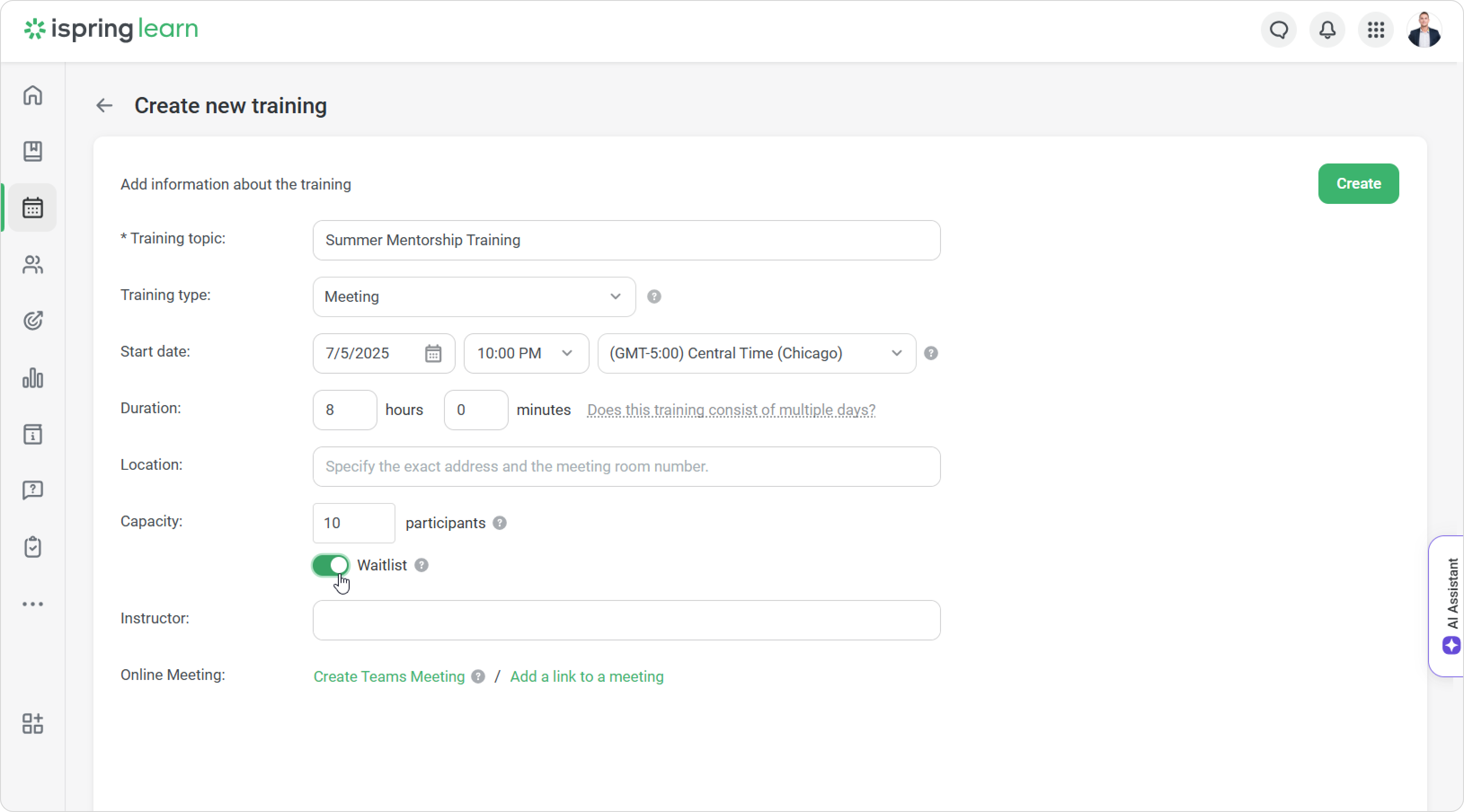Screen dimensions: 1464x812
Task: Click the Create Teams Meeting link
Action: (389, 677)
